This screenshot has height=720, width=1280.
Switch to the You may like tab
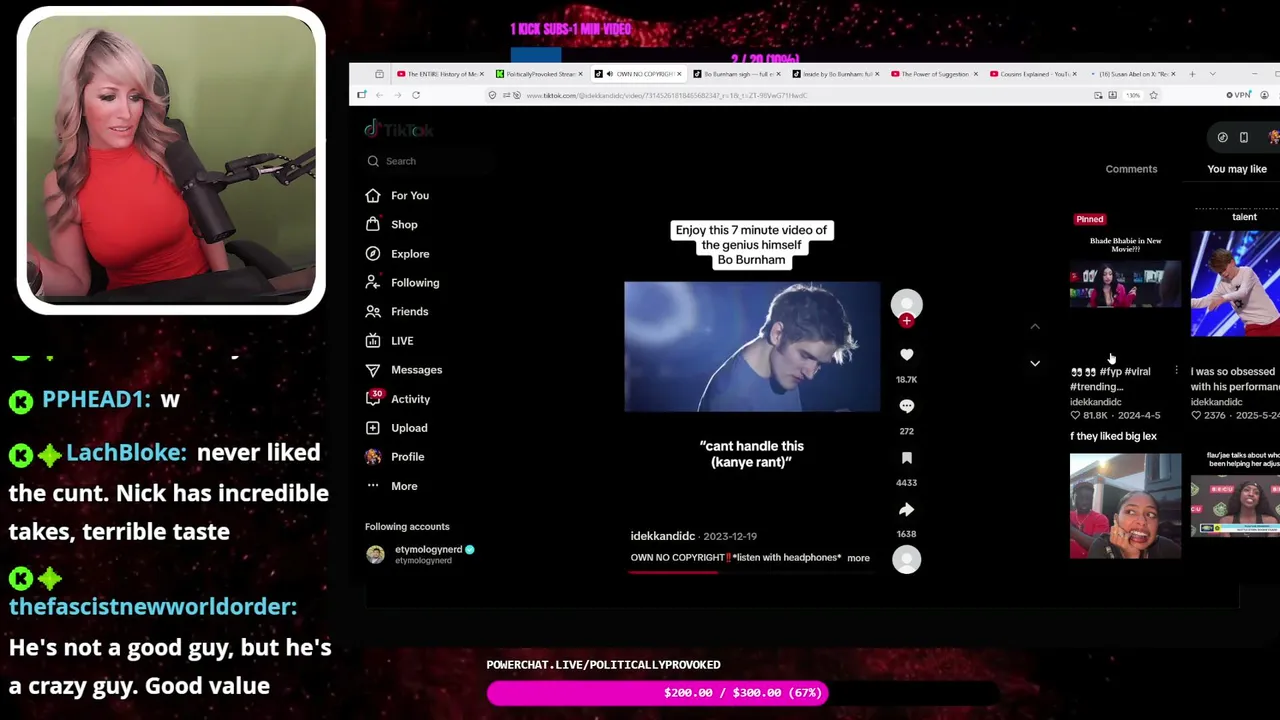click(x=1237, y=169)
